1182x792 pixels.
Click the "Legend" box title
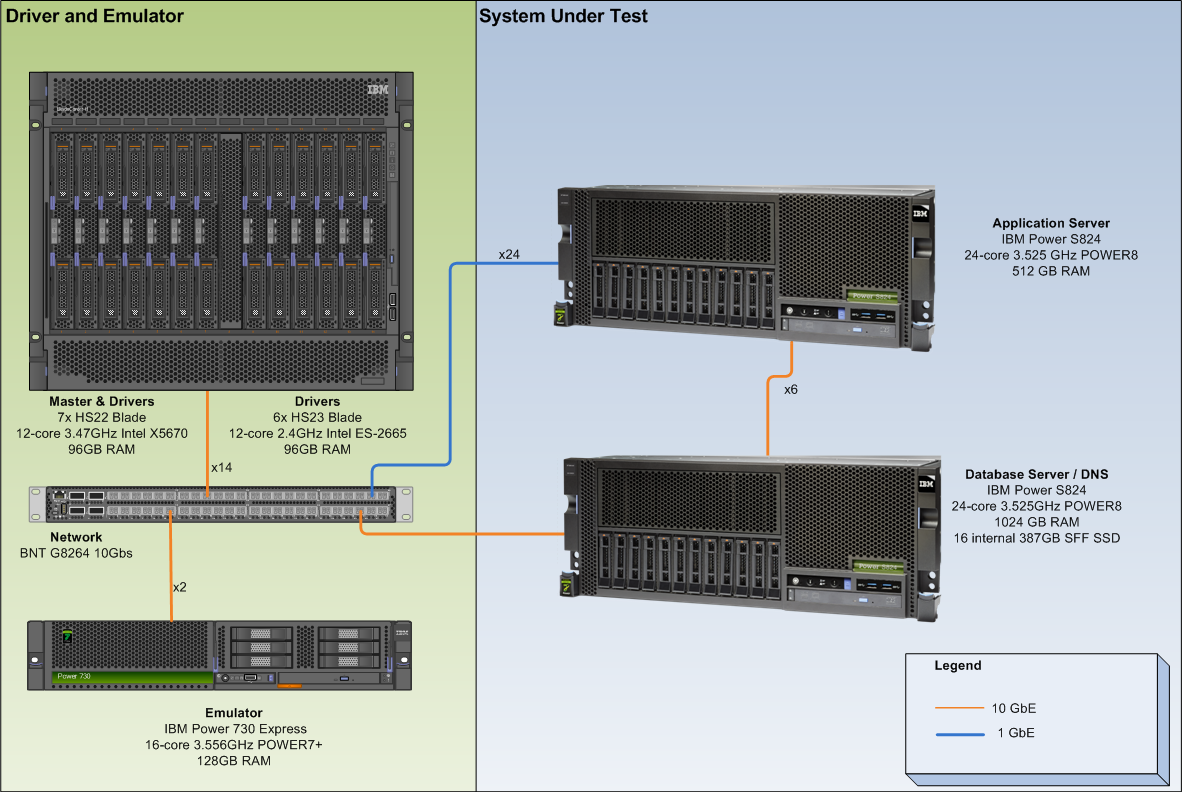tap(957, 666)
